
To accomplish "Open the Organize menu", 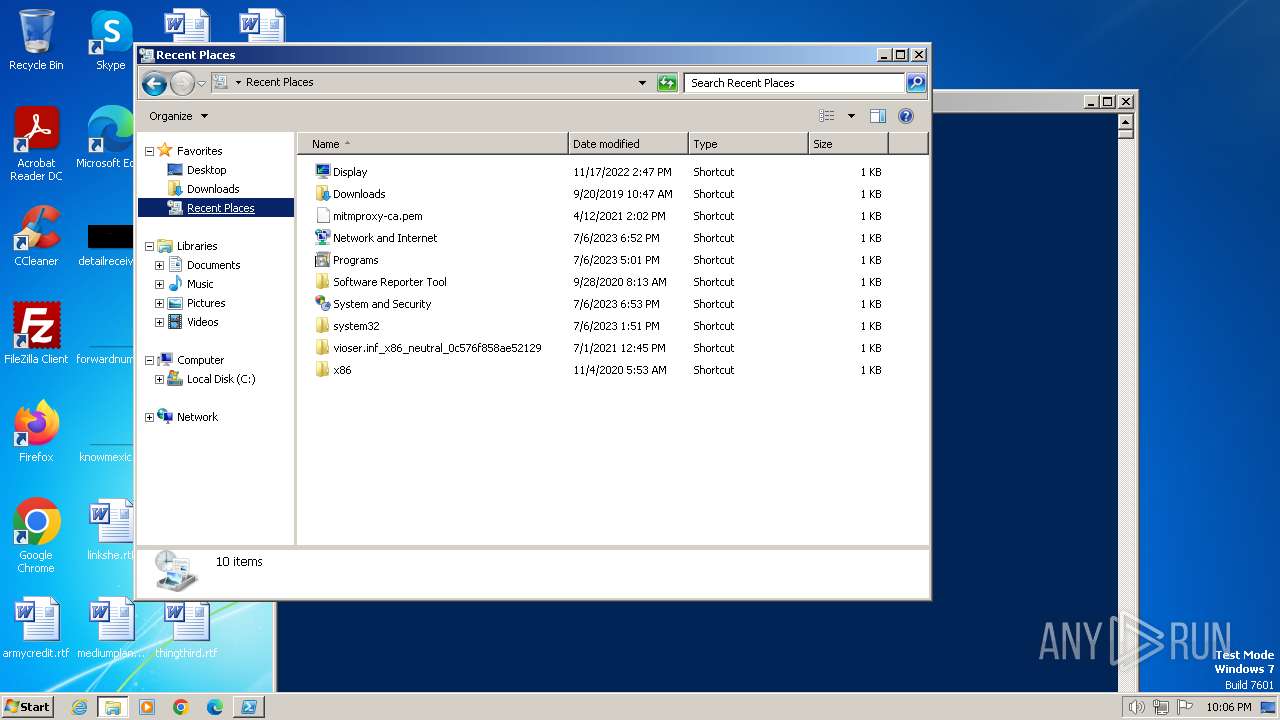I will pyautogui.click(x=178, y=116).
